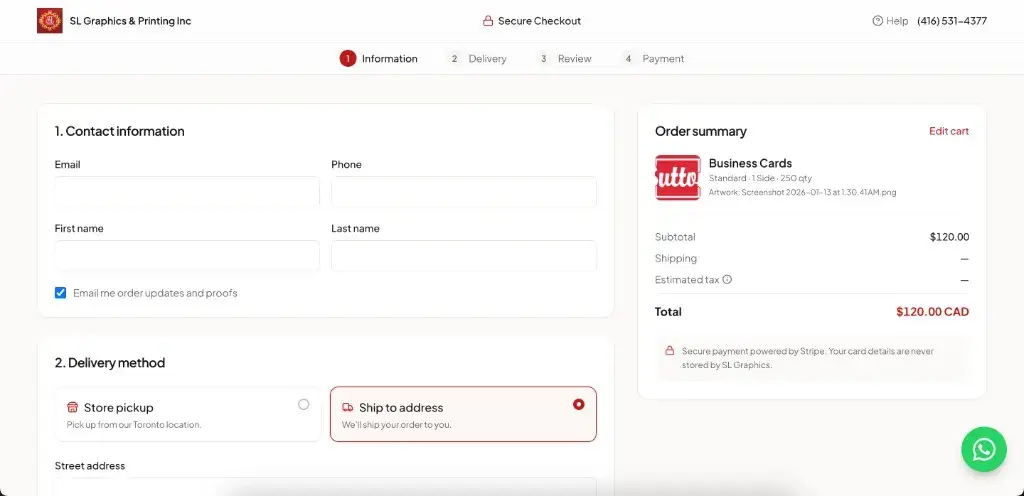The height and width of the screenshot is (496, 1024).
Task: Click 'Standard · 1 Side · 250 qty' text
Action: (x=760, y=178)
